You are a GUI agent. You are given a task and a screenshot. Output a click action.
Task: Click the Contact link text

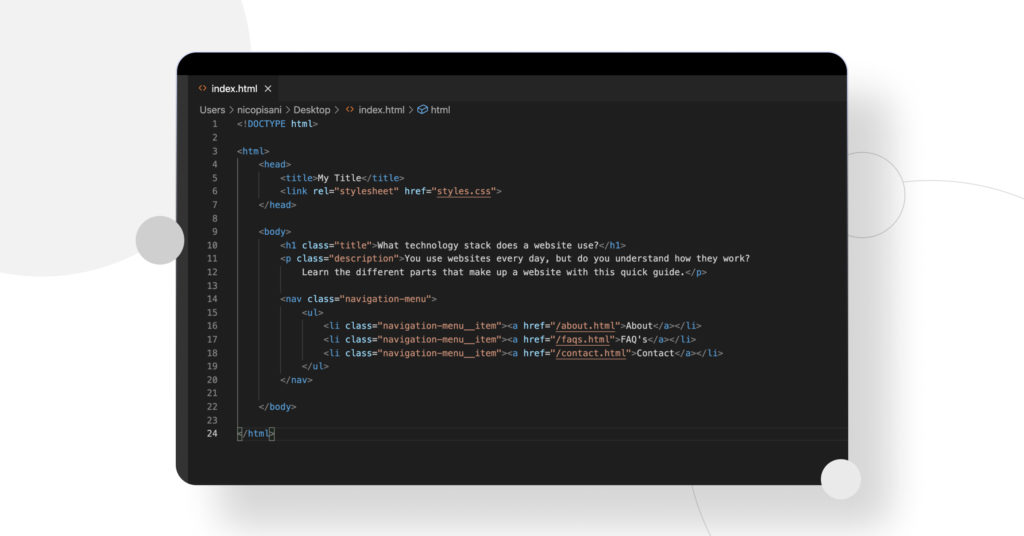[656, 353]
